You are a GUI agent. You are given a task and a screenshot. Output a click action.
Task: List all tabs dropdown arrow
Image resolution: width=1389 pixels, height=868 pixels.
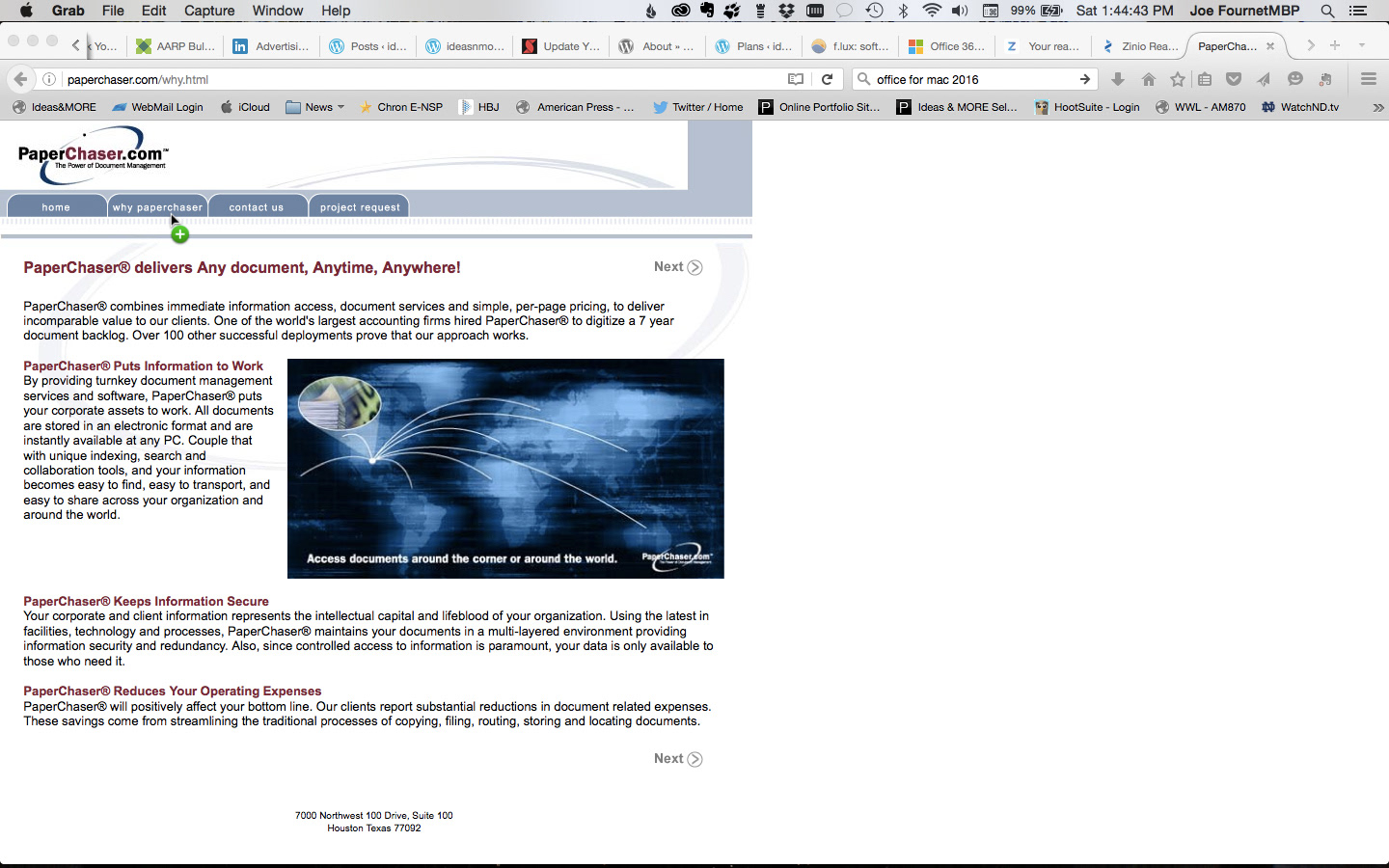coord(1362,45)
